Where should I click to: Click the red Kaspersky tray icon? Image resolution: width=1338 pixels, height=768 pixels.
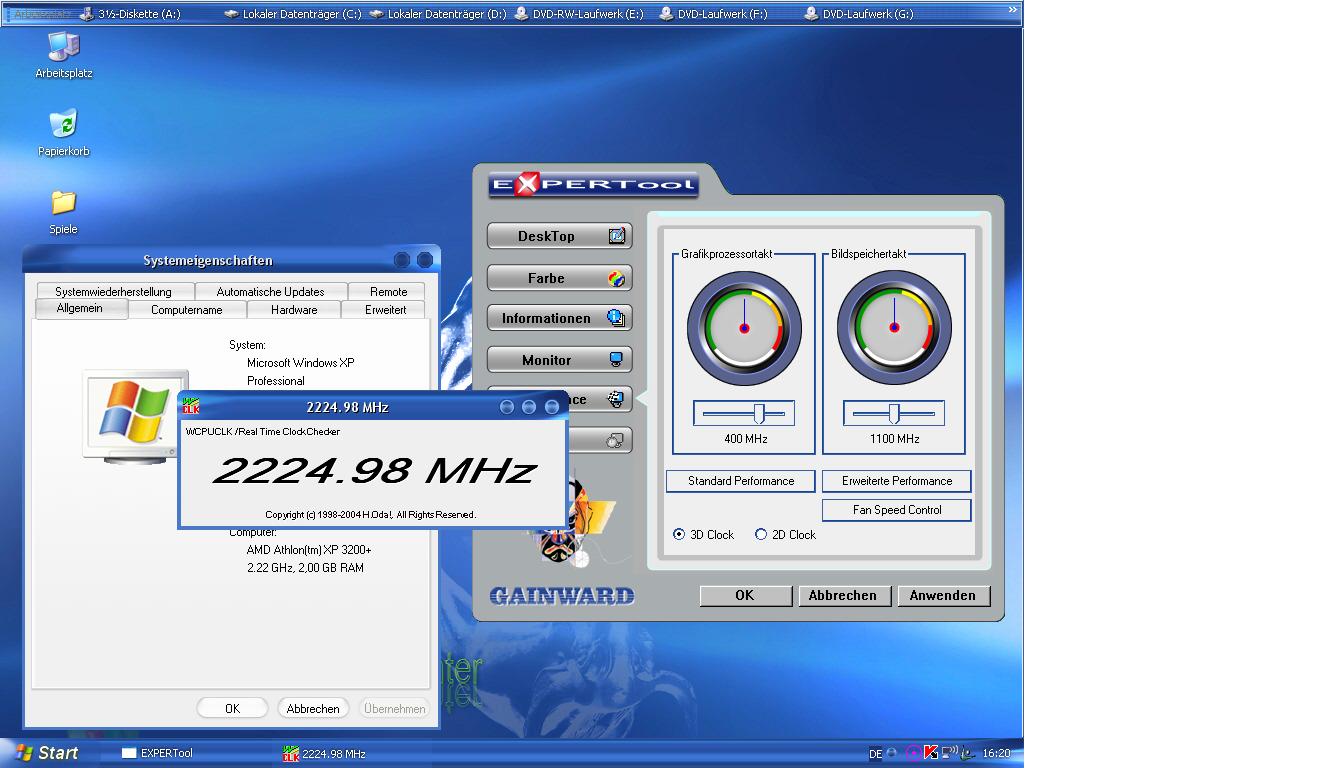tap(931, 753)
